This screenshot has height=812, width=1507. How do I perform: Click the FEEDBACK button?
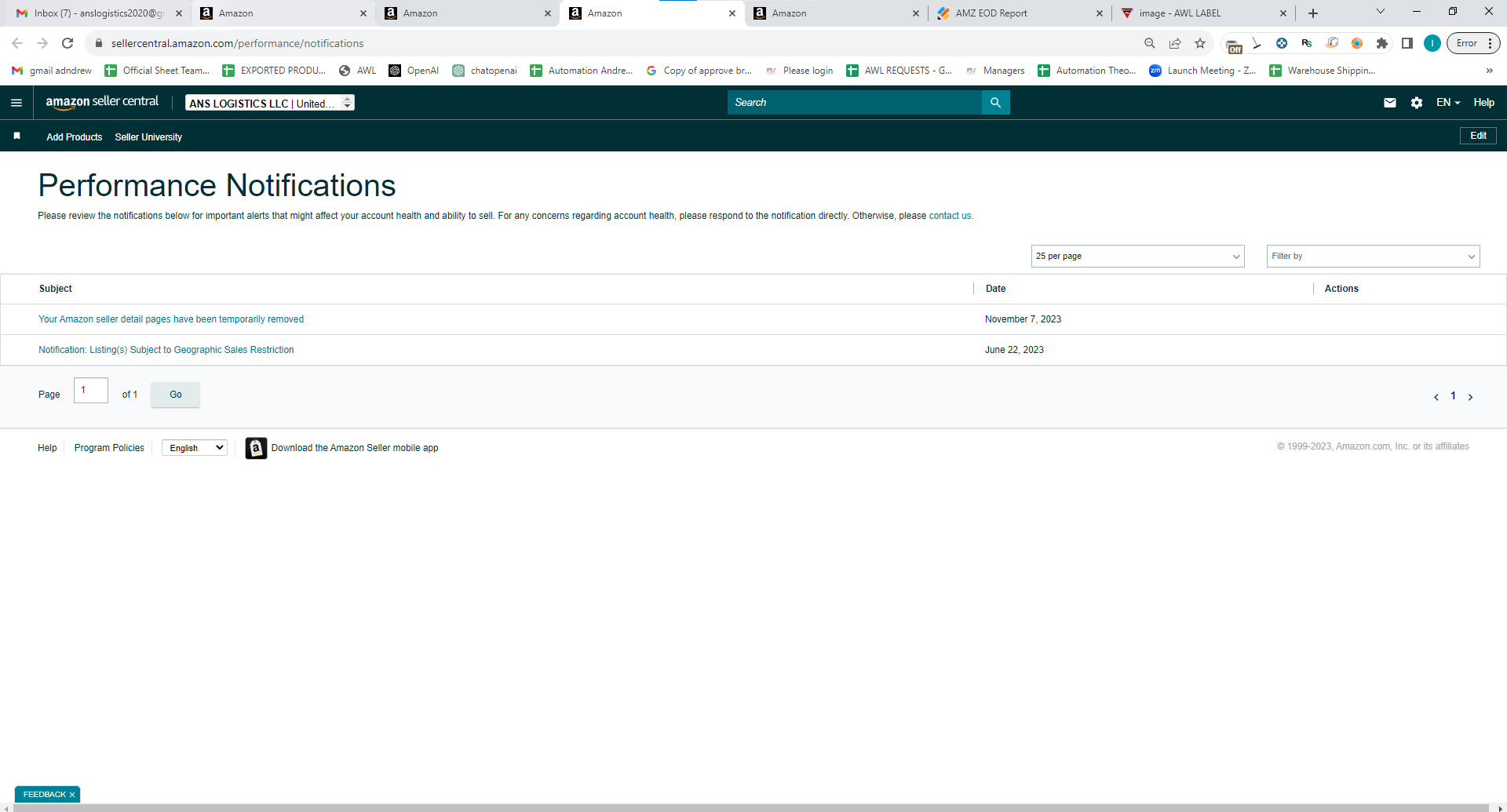[x=44, y=795]
